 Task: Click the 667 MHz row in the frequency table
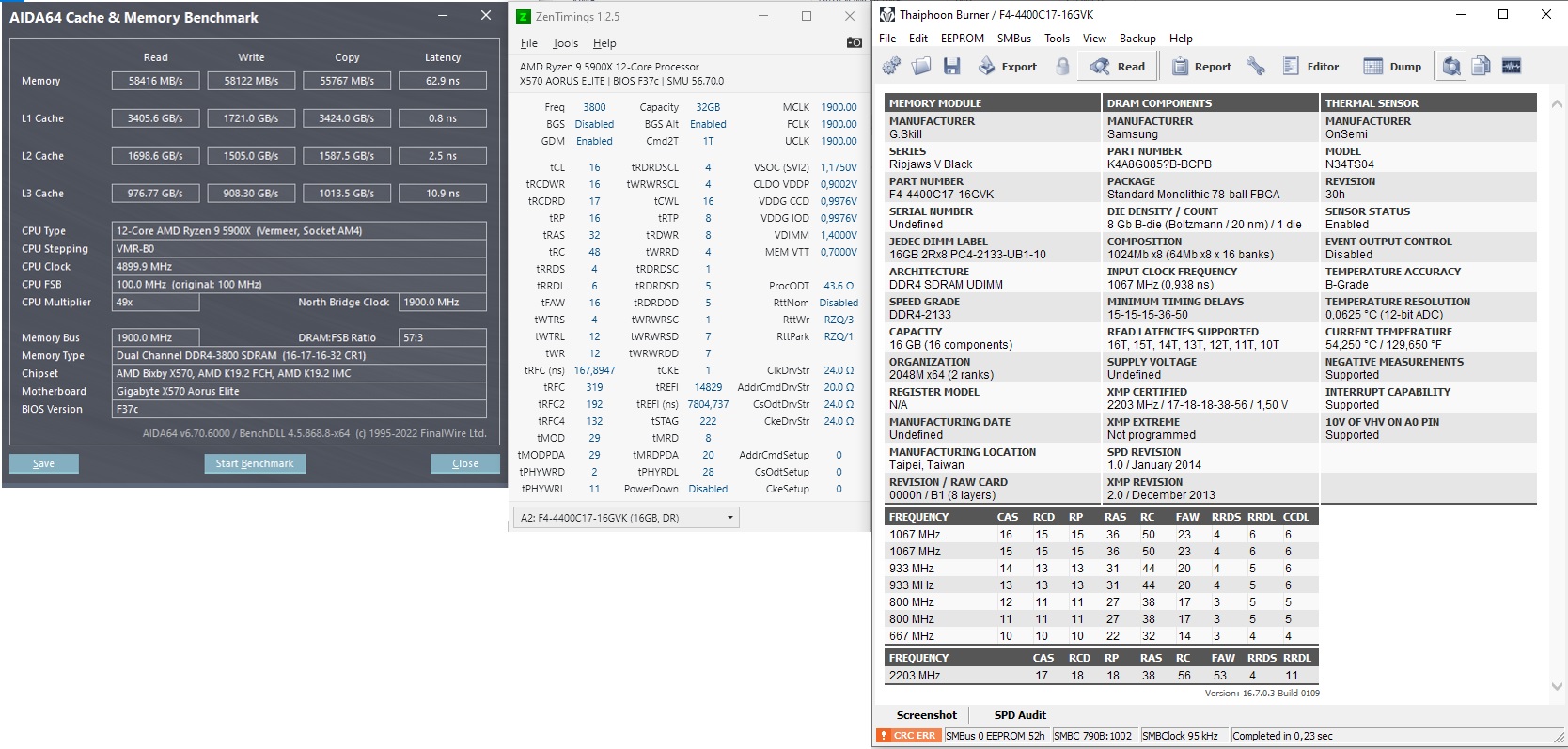[x=1101, y=636]
